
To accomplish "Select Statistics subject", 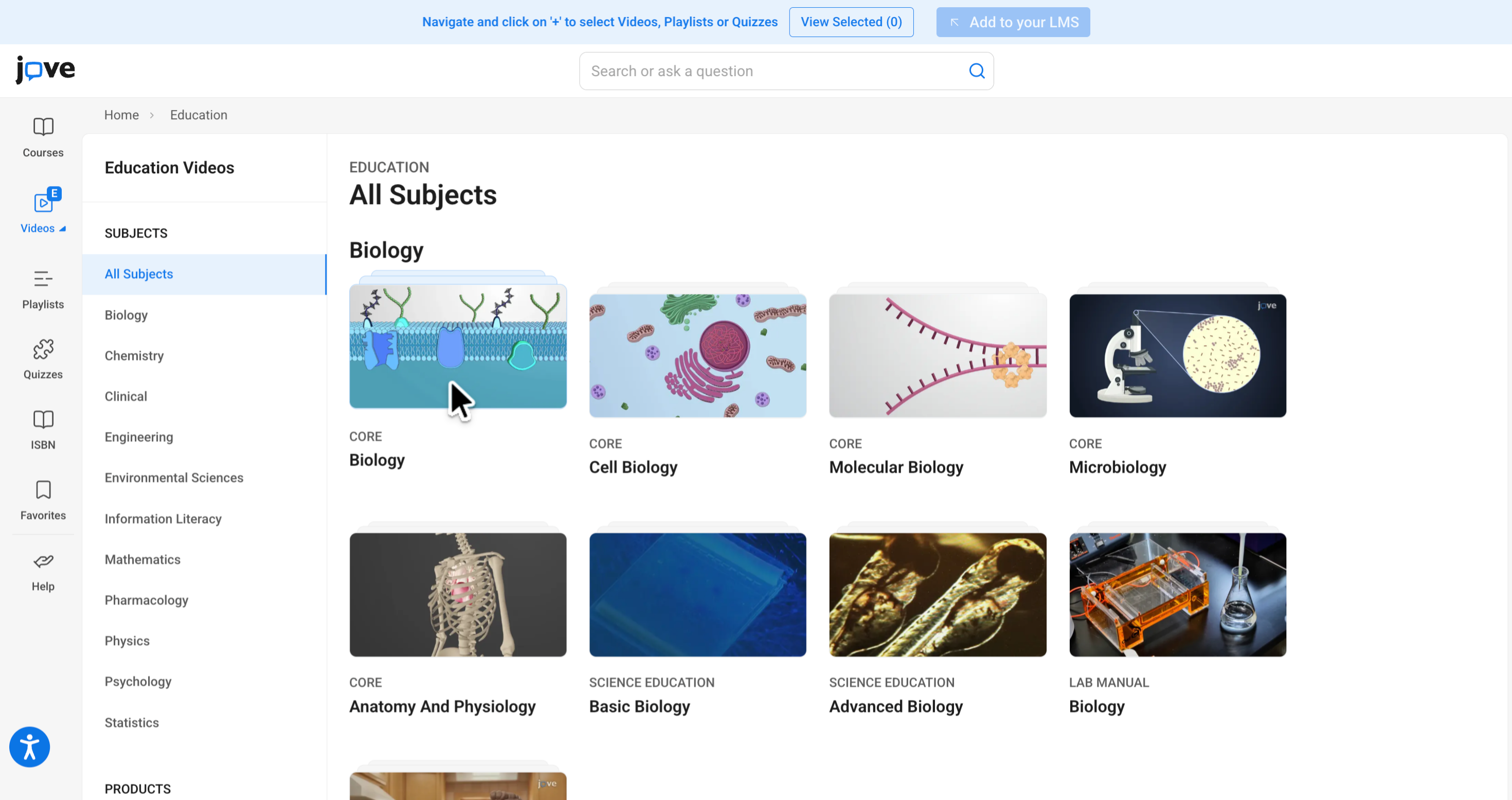I will [132, 722].
